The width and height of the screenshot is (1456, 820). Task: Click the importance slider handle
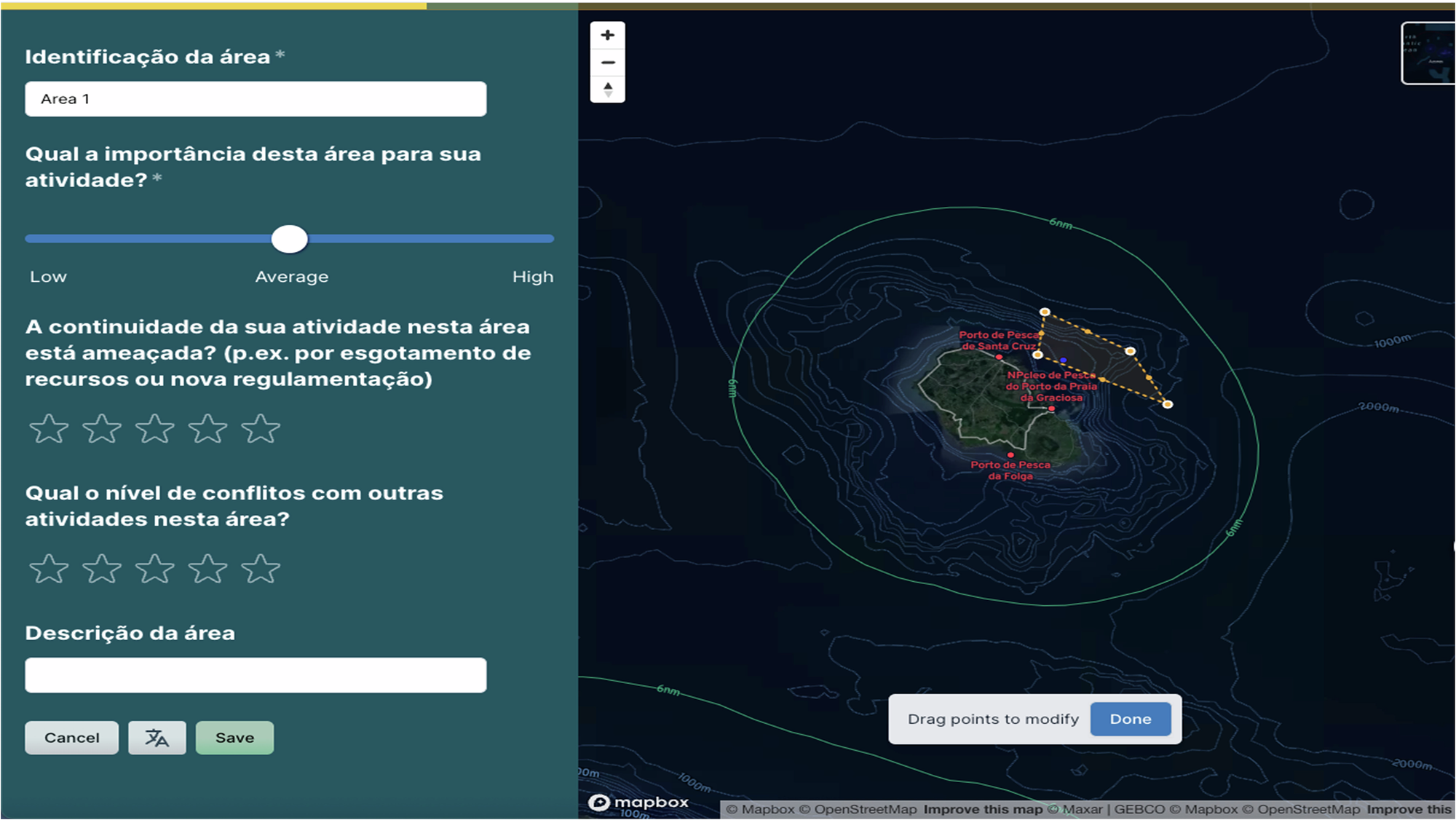290,239
